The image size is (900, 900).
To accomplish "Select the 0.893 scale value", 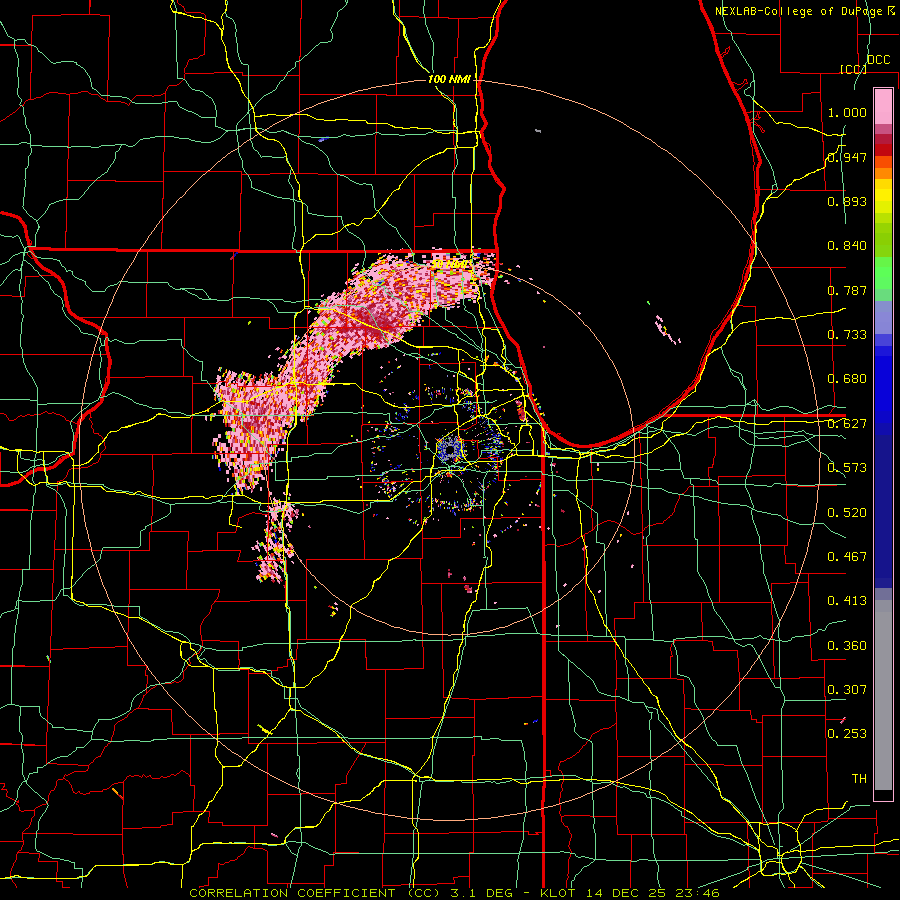I will click(x=847, y=201).
